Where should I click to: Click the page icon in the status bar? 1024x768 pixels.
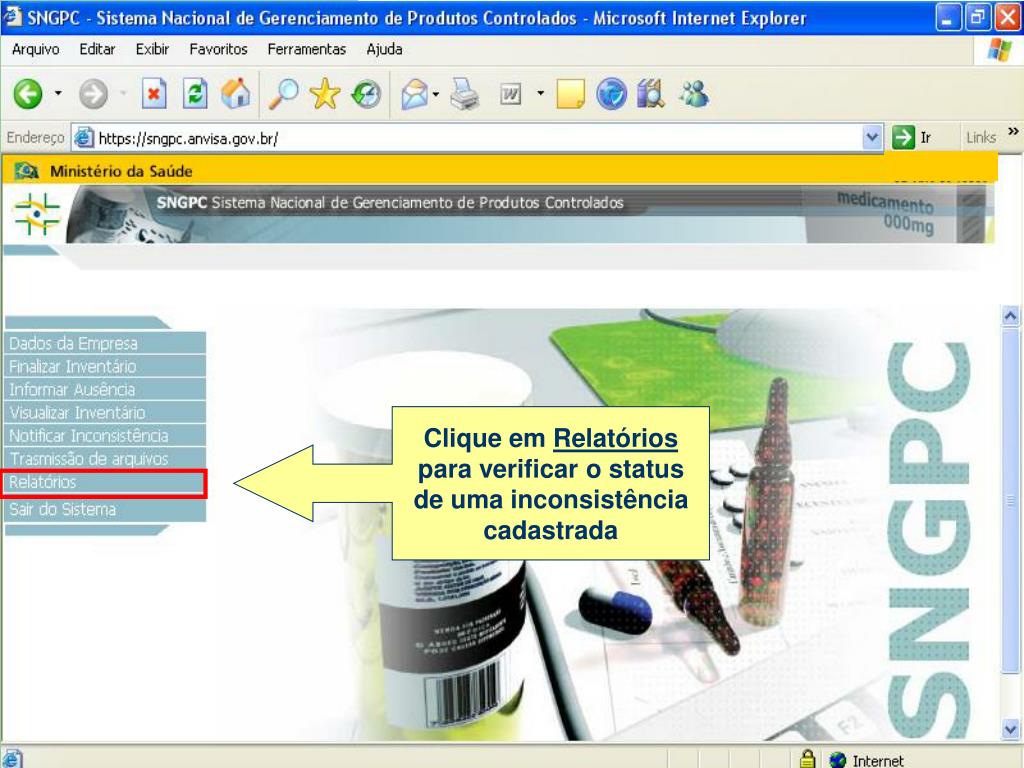tap(12, 759)
